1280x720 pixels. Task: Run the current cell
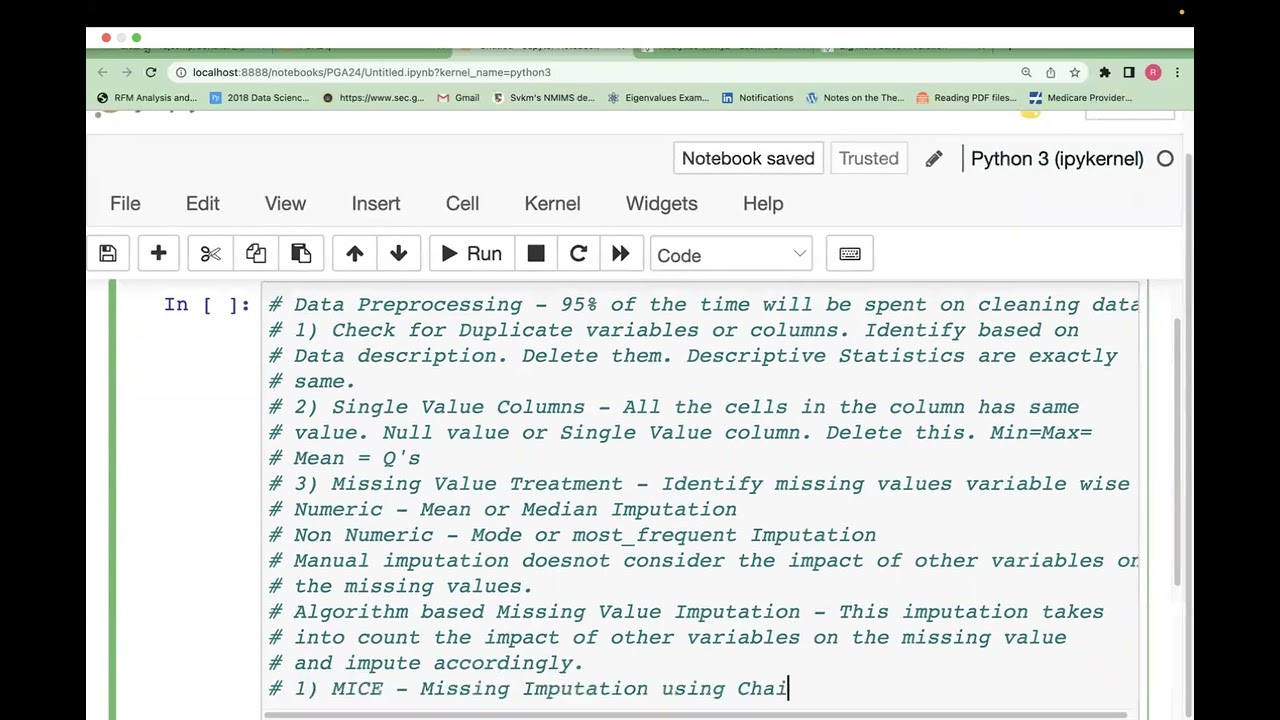(471, 254)
